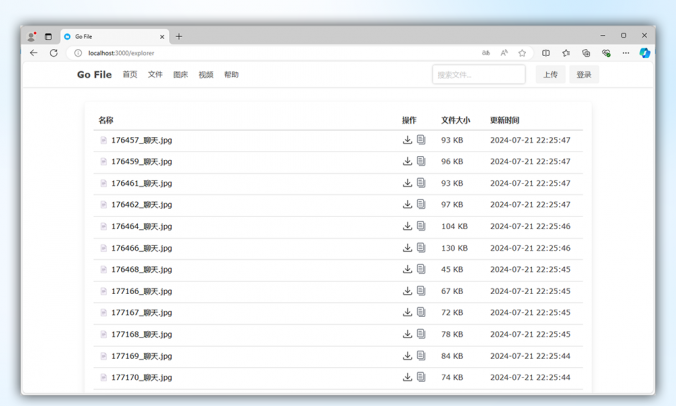Copy link of 176462_聊天.jpg
This screenshot has height=406, width=676.
(x=421, y=204)
